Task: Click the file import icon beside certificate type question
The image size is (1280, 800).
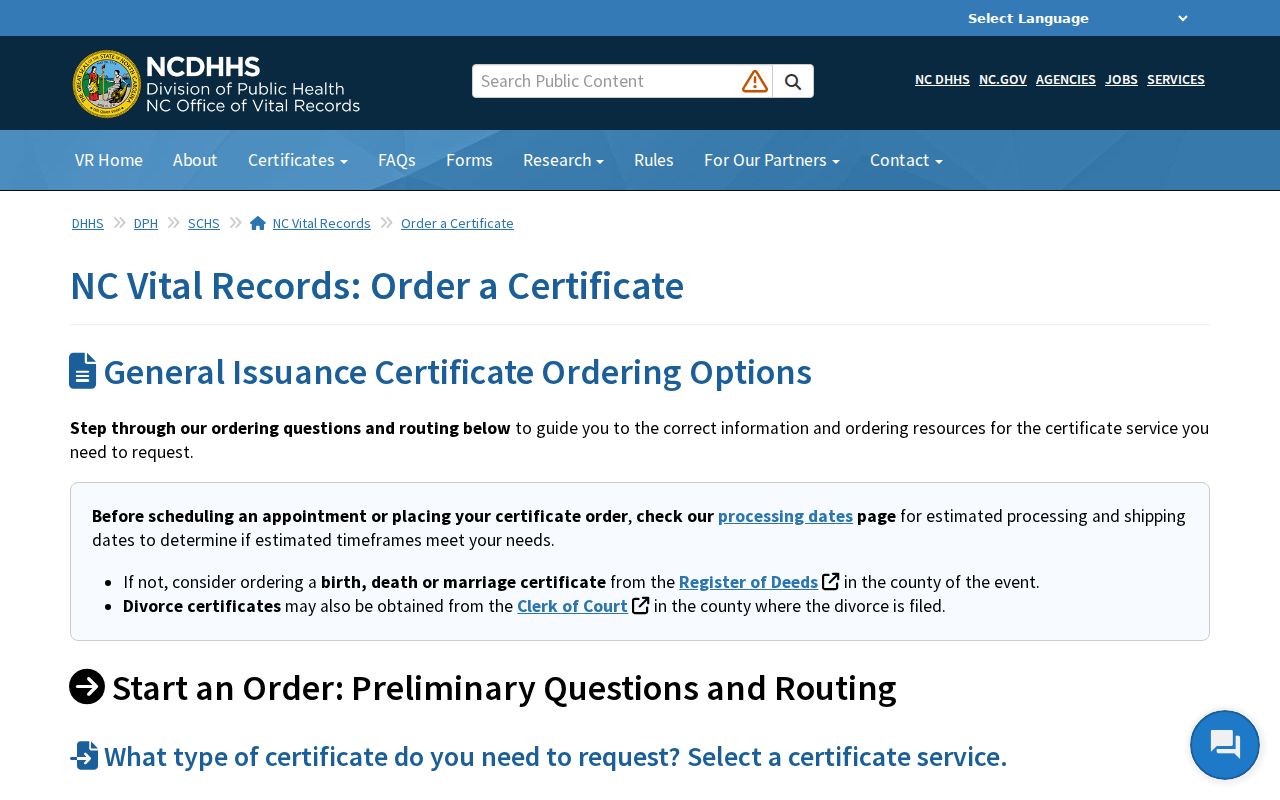Action: pyautogui.click(x=84, y=756)
